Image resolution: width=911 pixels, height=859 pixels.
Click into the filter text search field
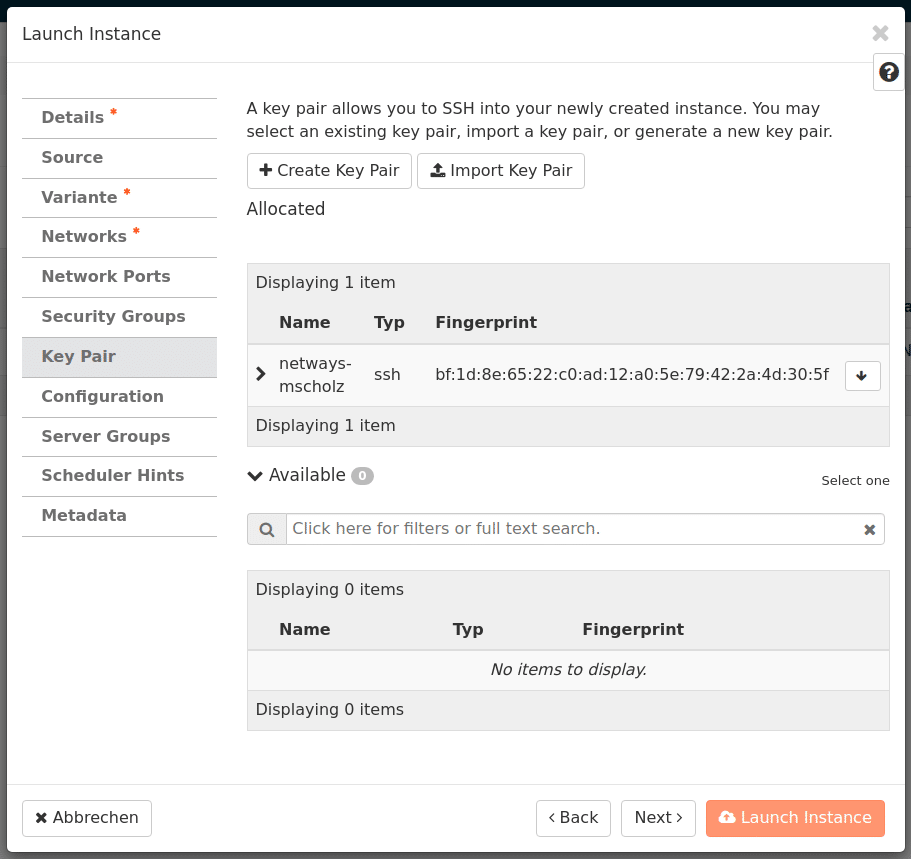(570, 529)
